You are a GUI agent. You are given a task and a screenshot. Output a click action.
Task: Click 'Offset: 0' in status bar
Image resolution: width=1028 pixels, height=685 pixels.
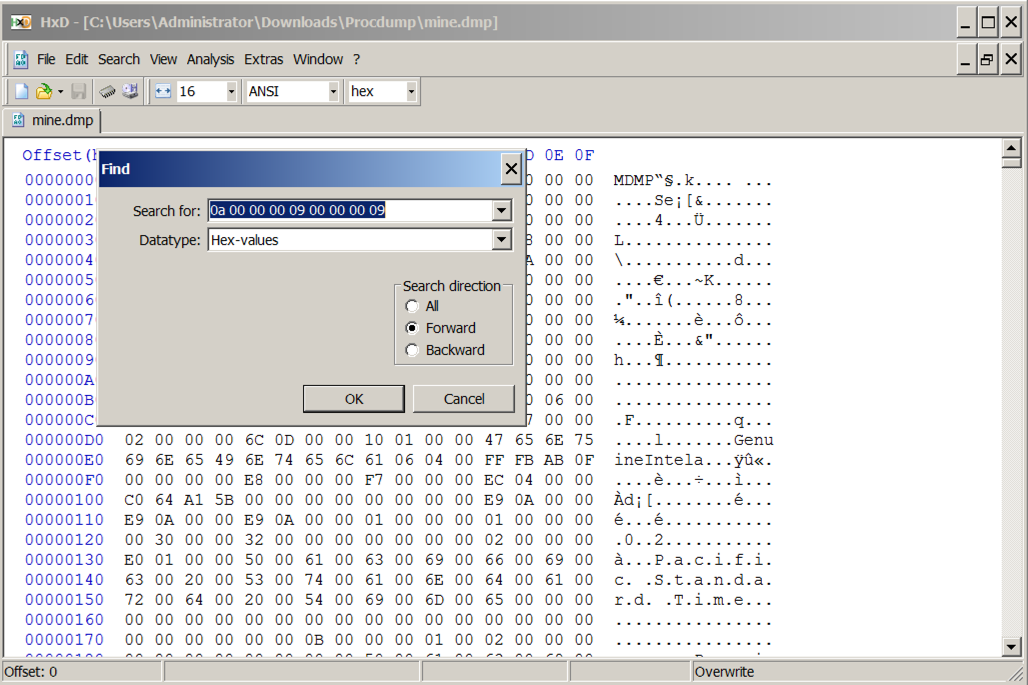pyautogui.click(x=31, y=672)
